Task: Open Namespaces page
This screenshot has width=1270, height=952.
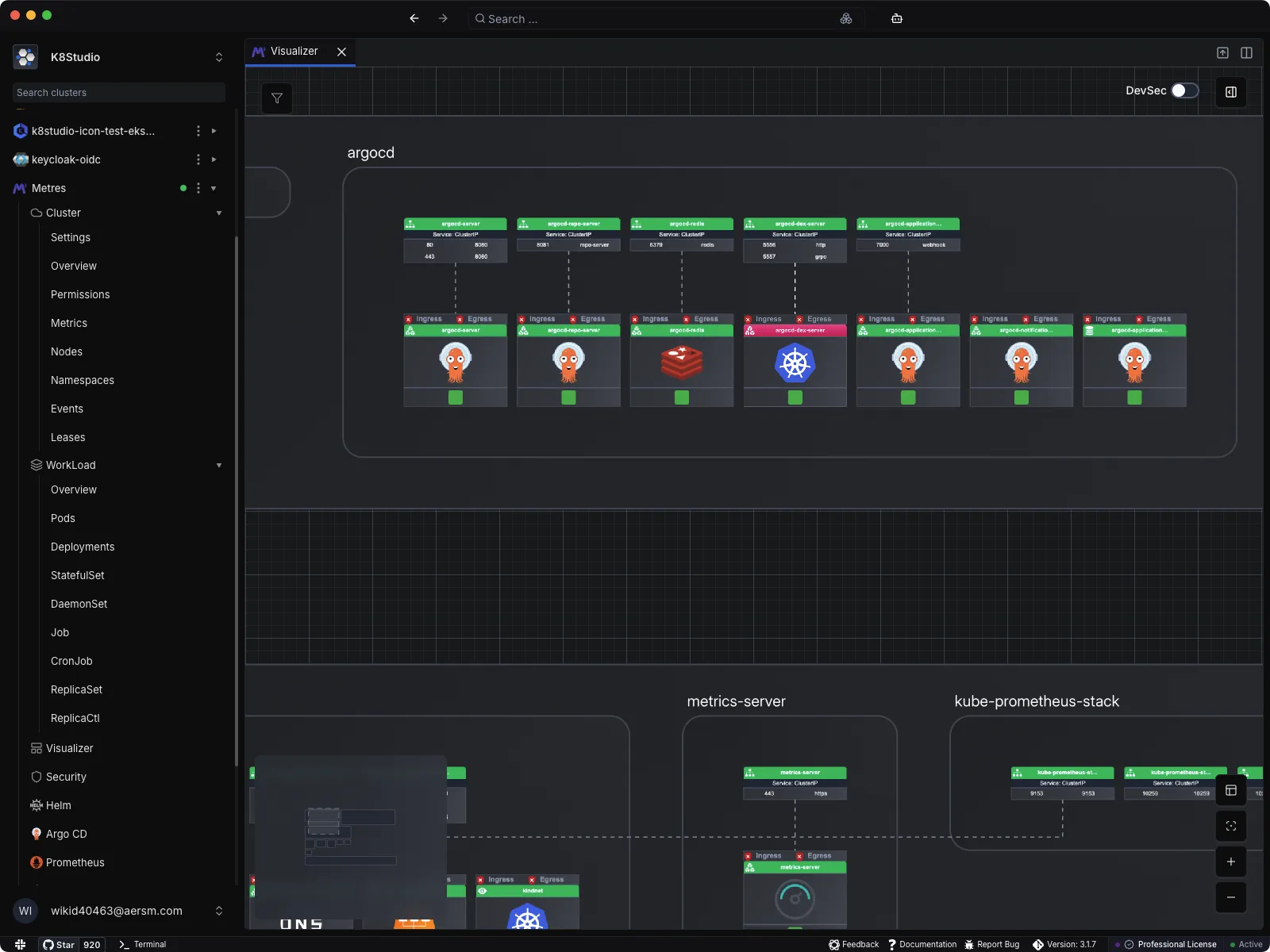Action: [83, 380]
